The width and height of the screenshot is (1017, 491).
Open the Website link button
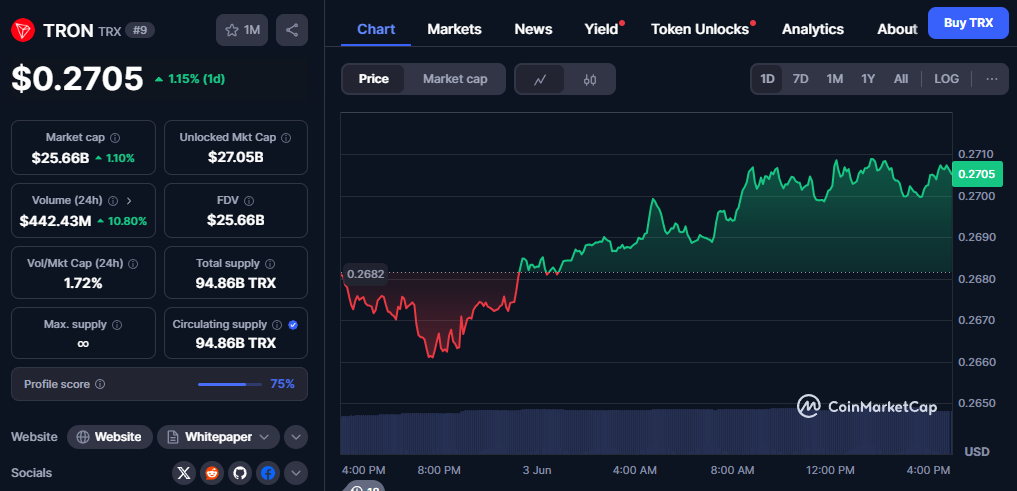110,437
